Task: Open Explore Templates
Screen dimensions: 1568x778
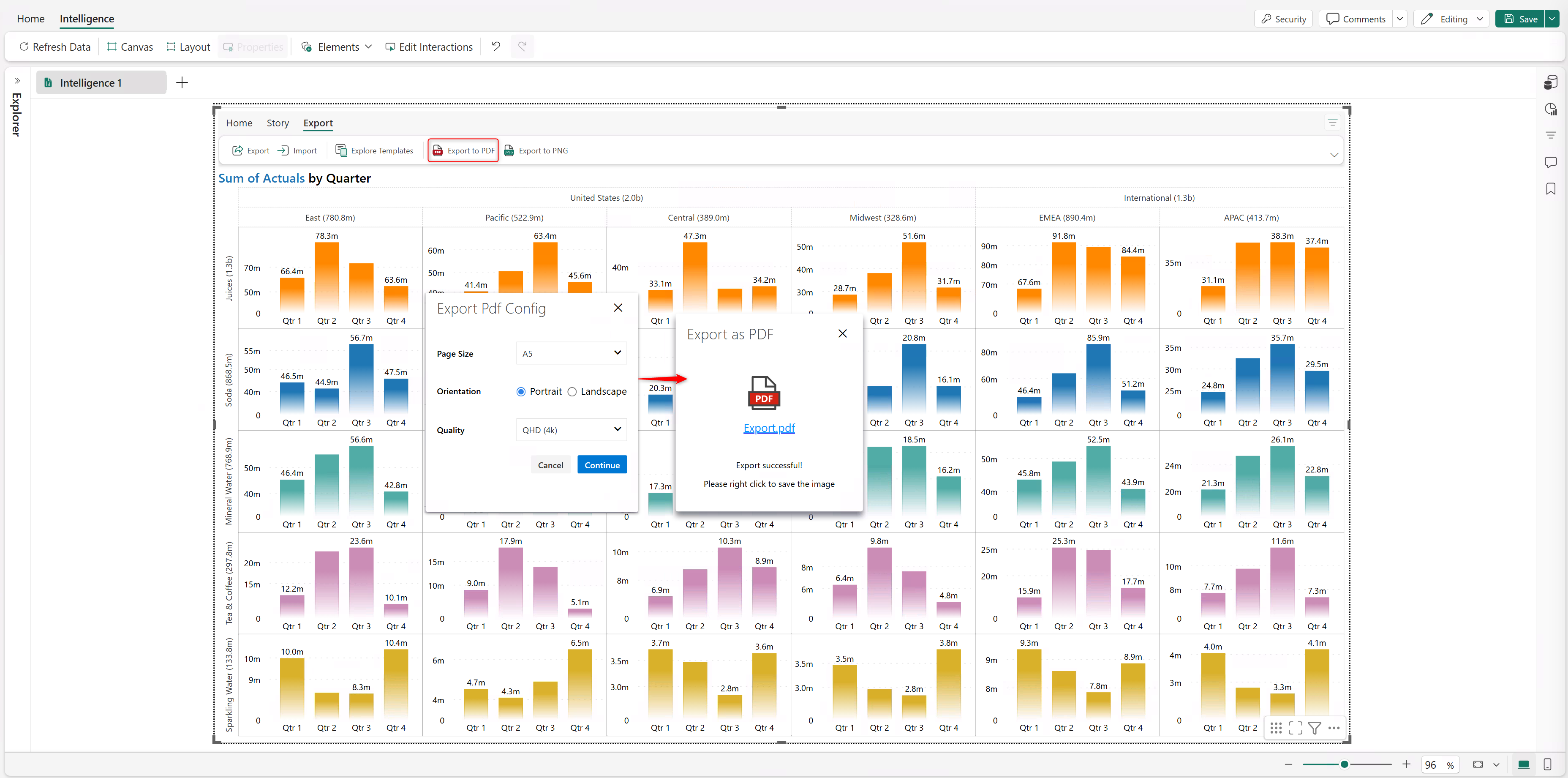Action: 374,150
